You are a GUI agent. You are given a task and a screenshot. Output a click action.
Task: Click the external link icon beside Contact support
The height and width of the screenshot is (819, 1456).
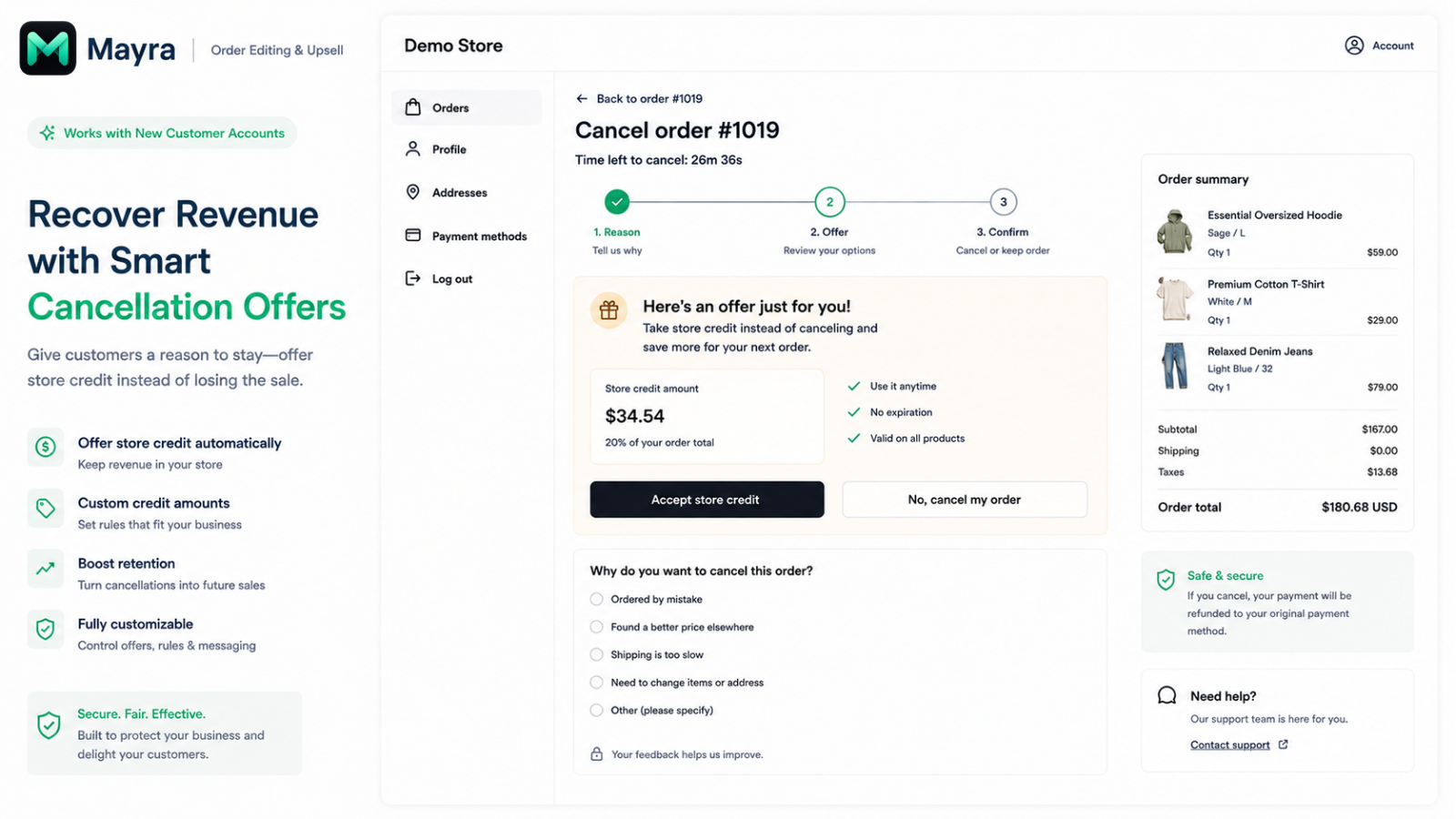point(1283,744)
